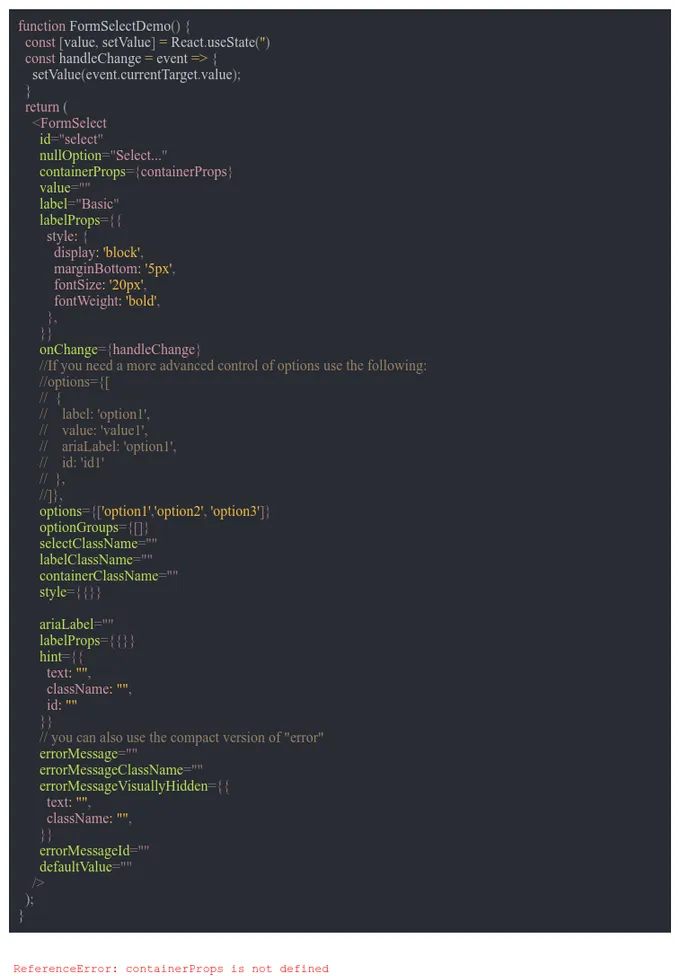Click the optionGroups={[]} attribute
The width and height of the screenshot is (680, 976).
pyautogui.click(x=94, y=528)
